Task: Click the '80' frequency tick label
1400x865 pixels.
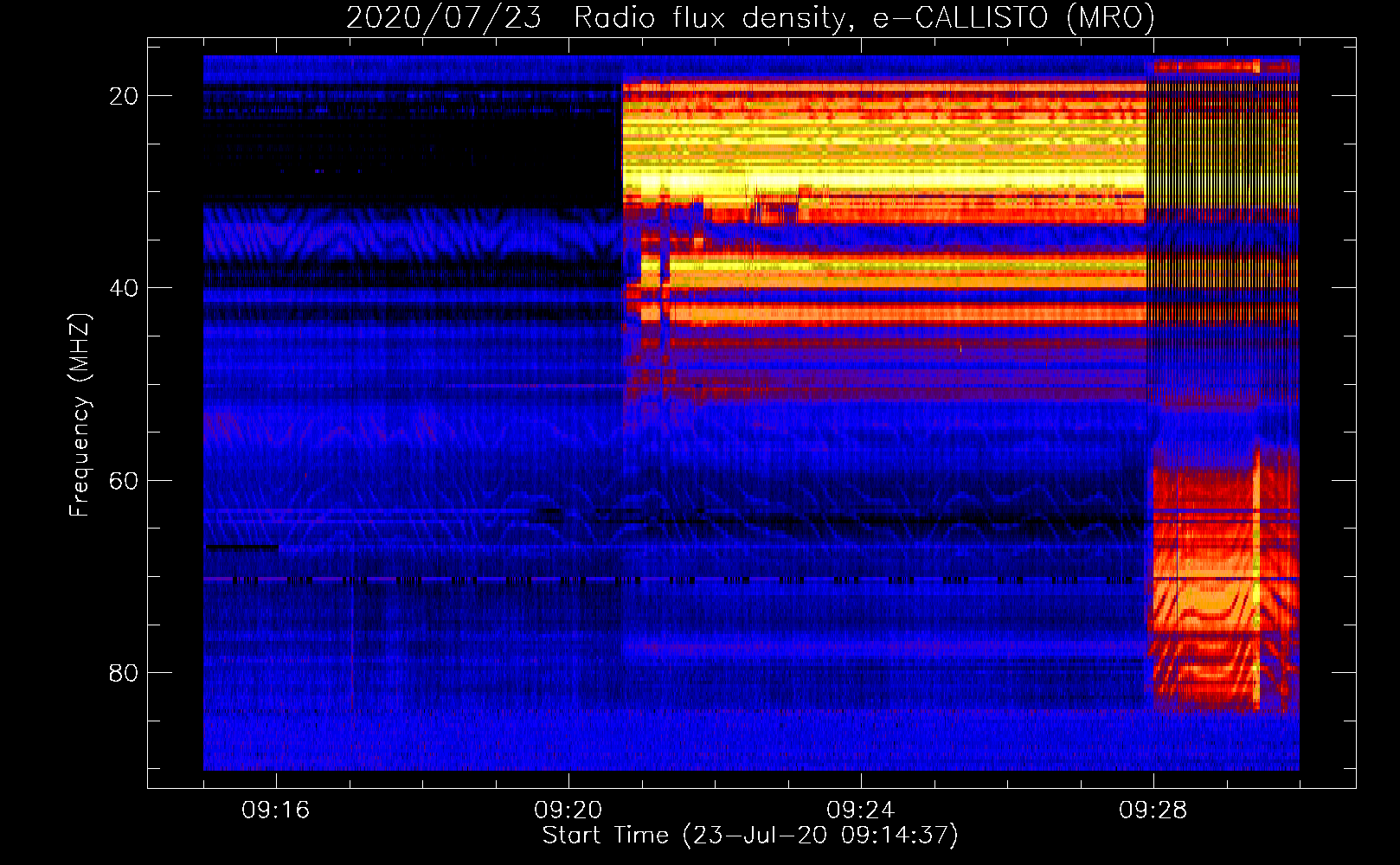Action: 124,673
